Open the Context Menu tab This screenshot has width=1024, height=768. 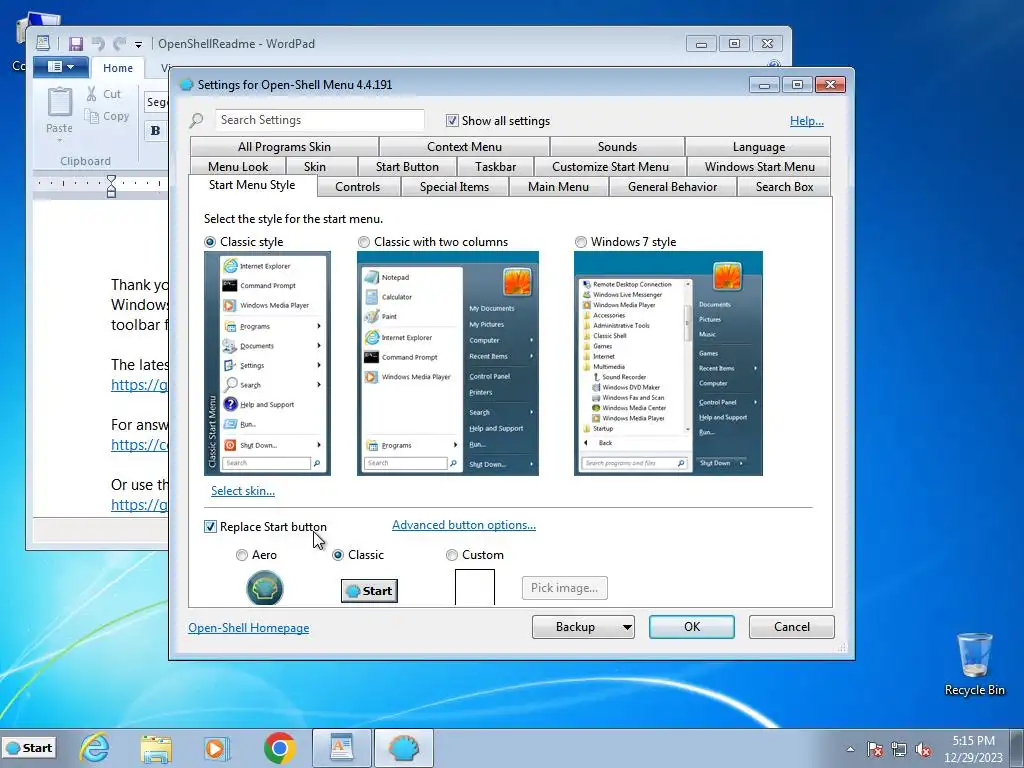click(x=464, y=147)
